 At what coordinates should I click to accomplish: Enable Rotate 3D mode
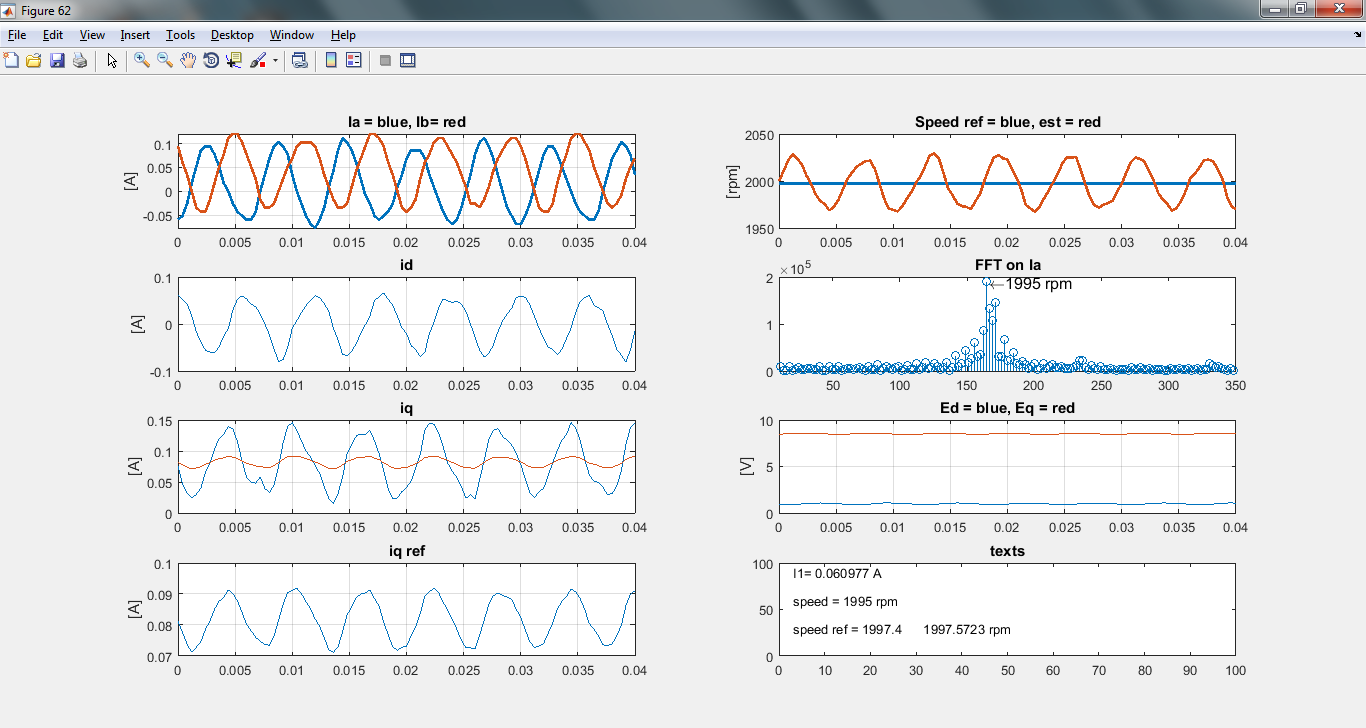(211, 60)
